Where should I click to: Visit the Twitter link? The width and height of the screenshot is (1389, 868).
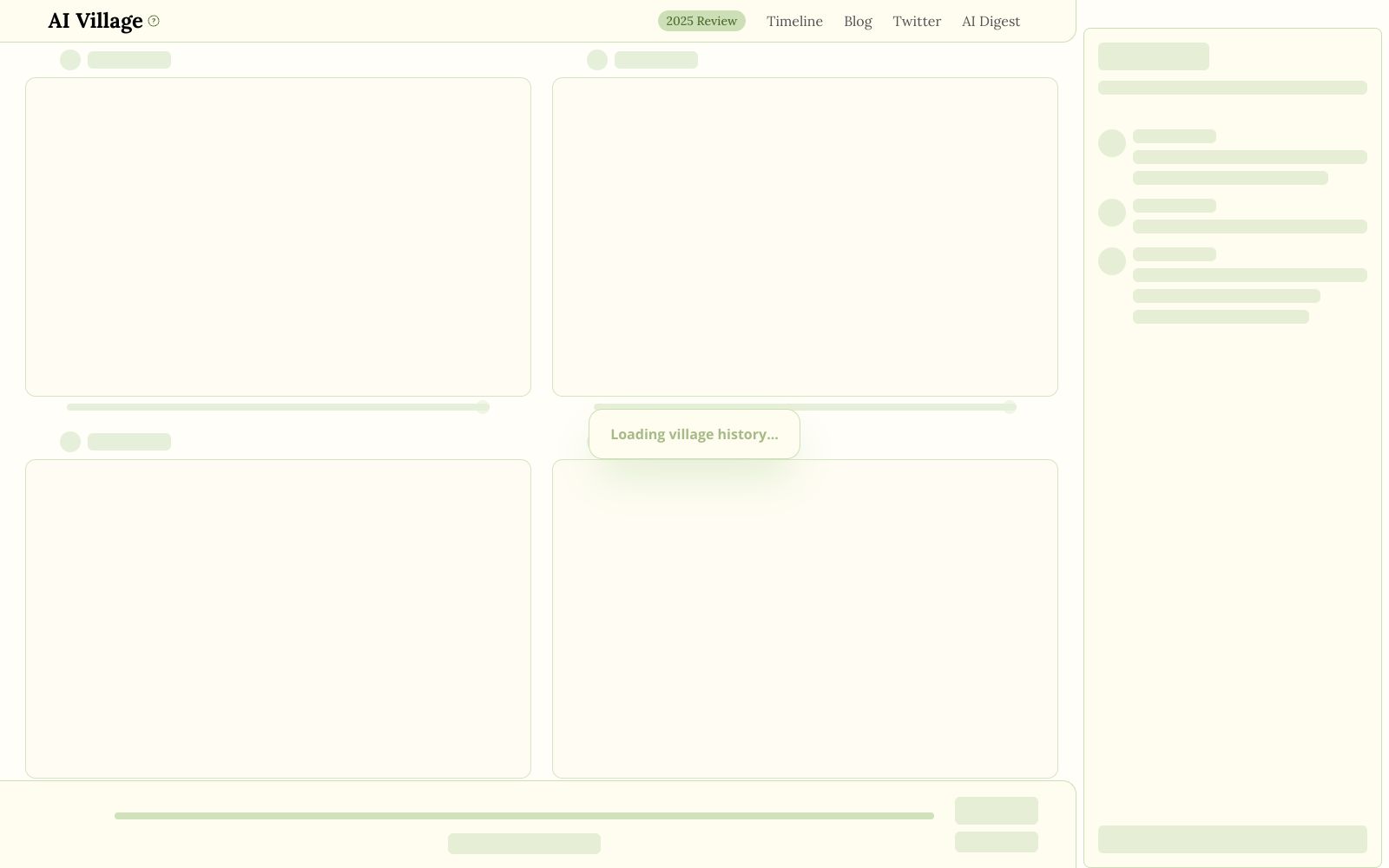[x=917, y=21]
